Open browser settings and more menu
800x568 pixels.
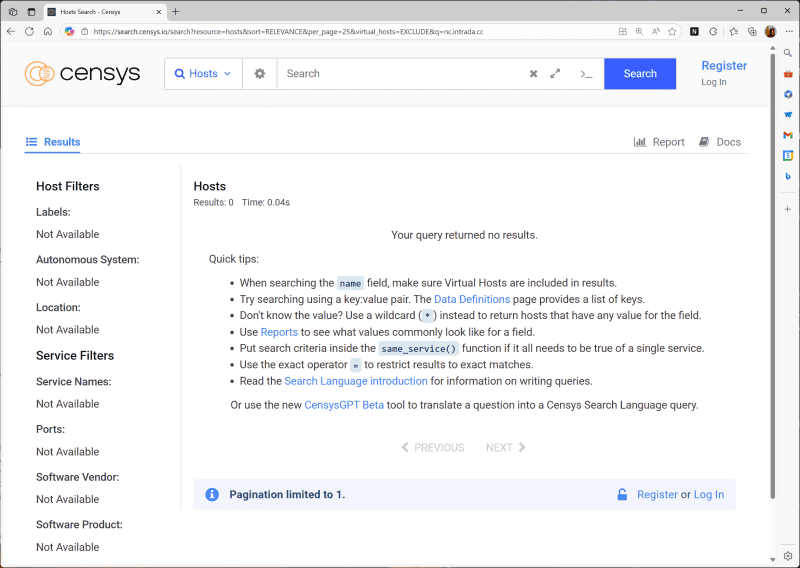point(789,31)
